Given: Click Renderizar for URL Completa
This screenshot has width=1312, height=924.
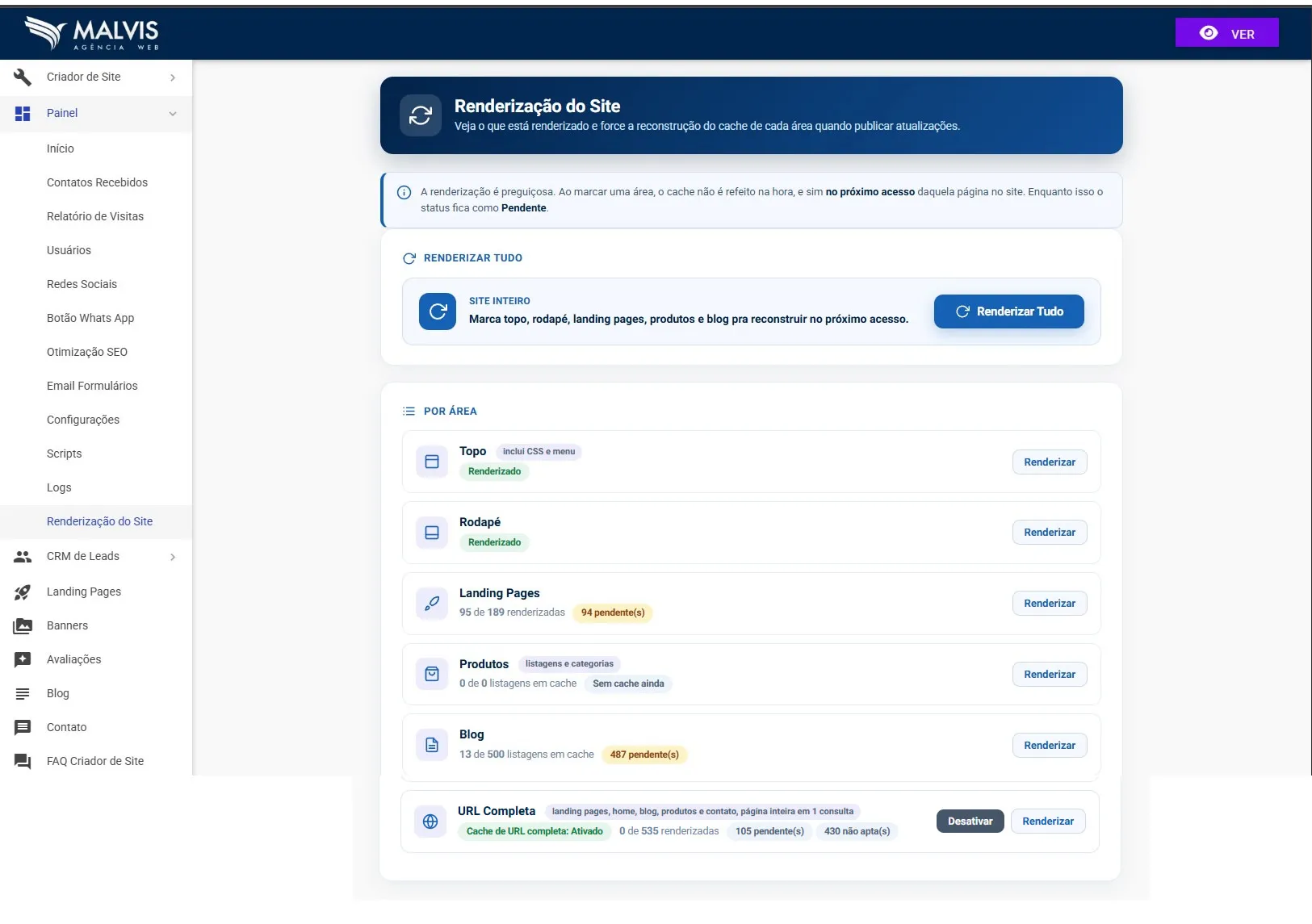Looking at the screenshot, I should click(x=1048, y=822).
